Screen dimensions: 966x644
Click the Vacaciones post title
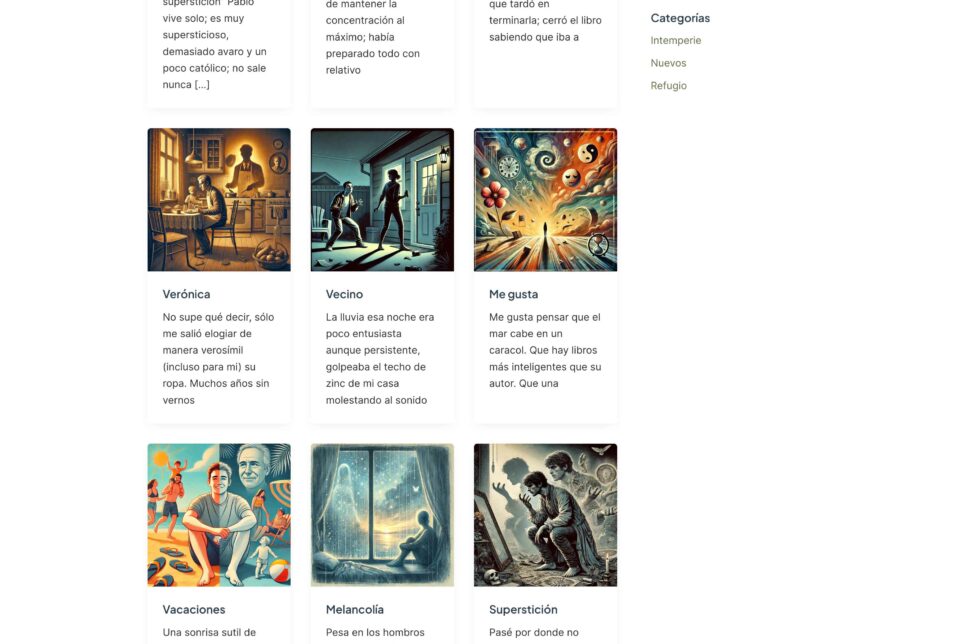pyautogui.click(x=193, y=609)
